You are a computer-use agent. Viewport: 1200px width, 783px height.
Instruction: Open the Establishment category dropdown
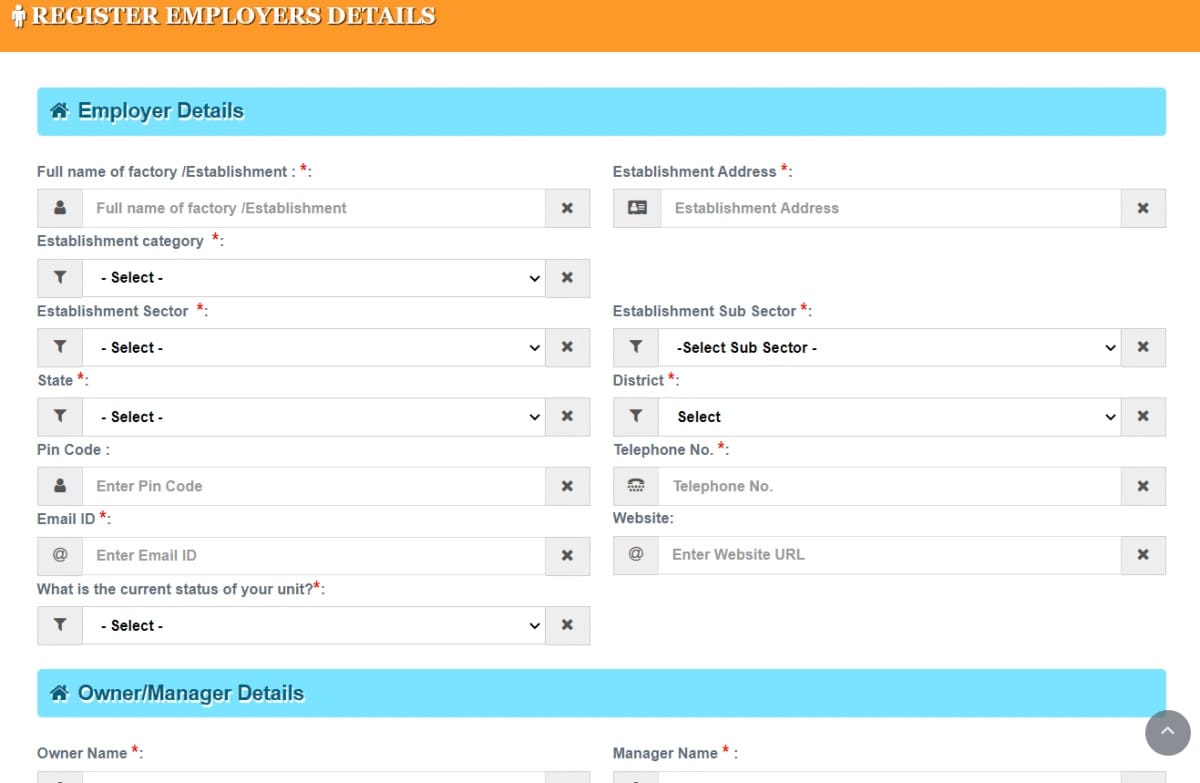point(313,278)
